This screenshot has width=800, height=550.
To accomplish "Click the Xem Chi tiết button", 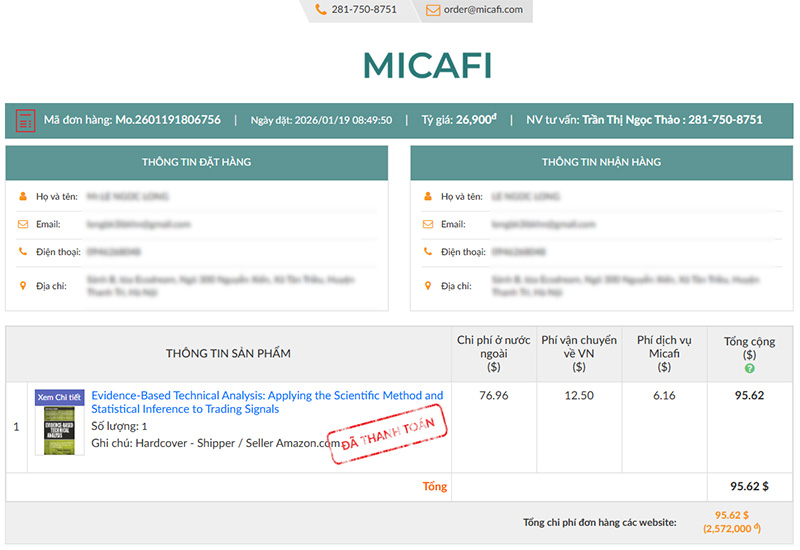I will point(59,397).
